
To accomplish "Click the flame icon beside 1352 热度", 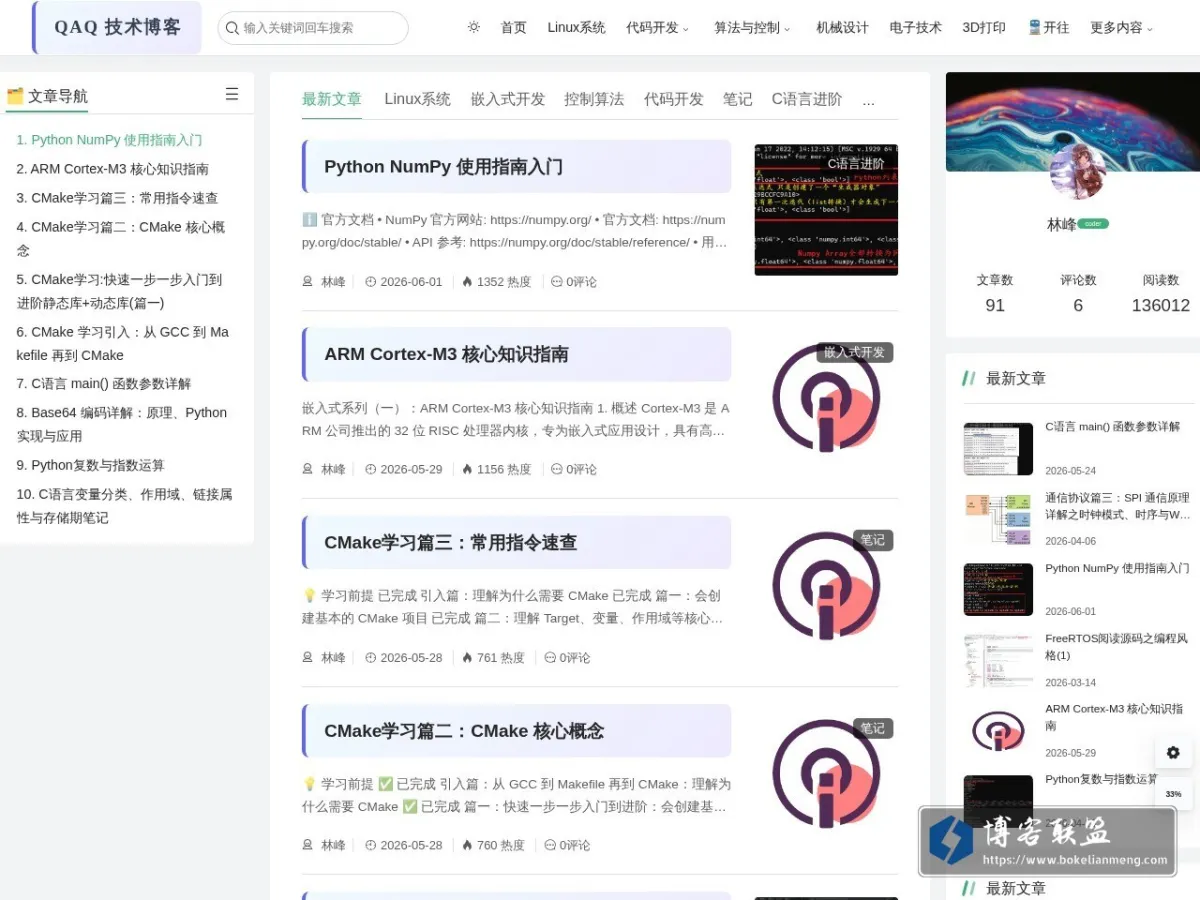I will tap(467, 282).
